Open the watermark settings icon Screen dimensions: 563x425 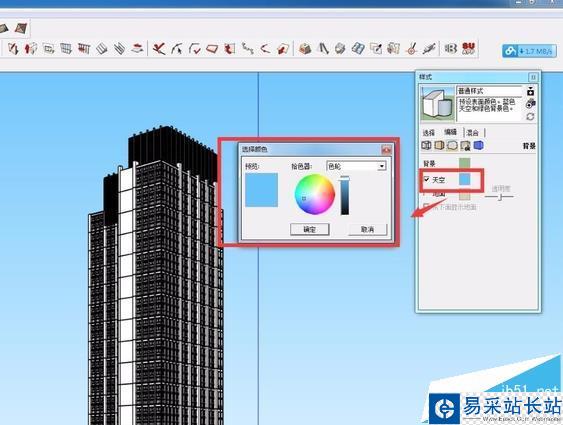pyautogui.click(x=465, y=145)
